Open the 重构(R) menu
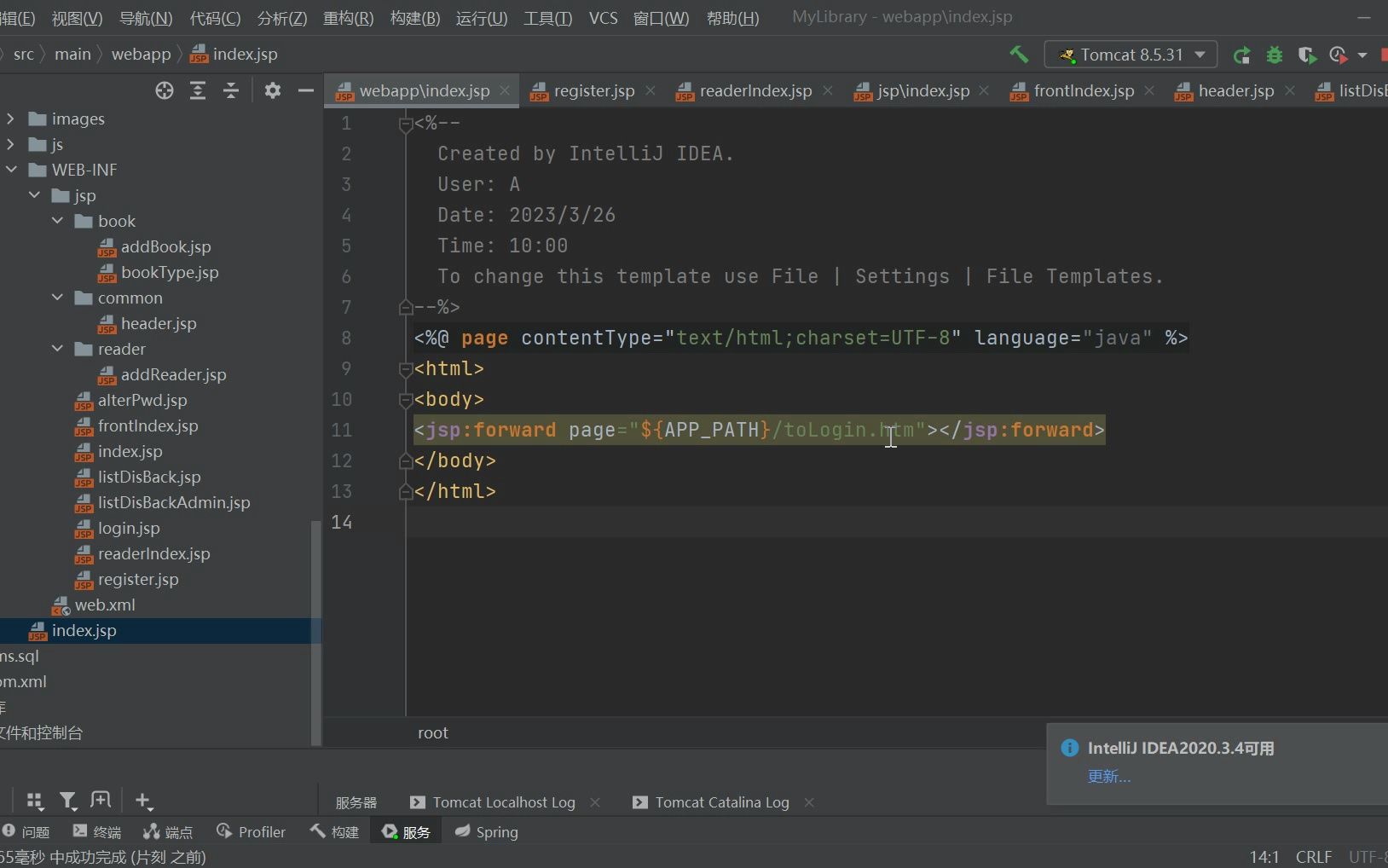 348,18
